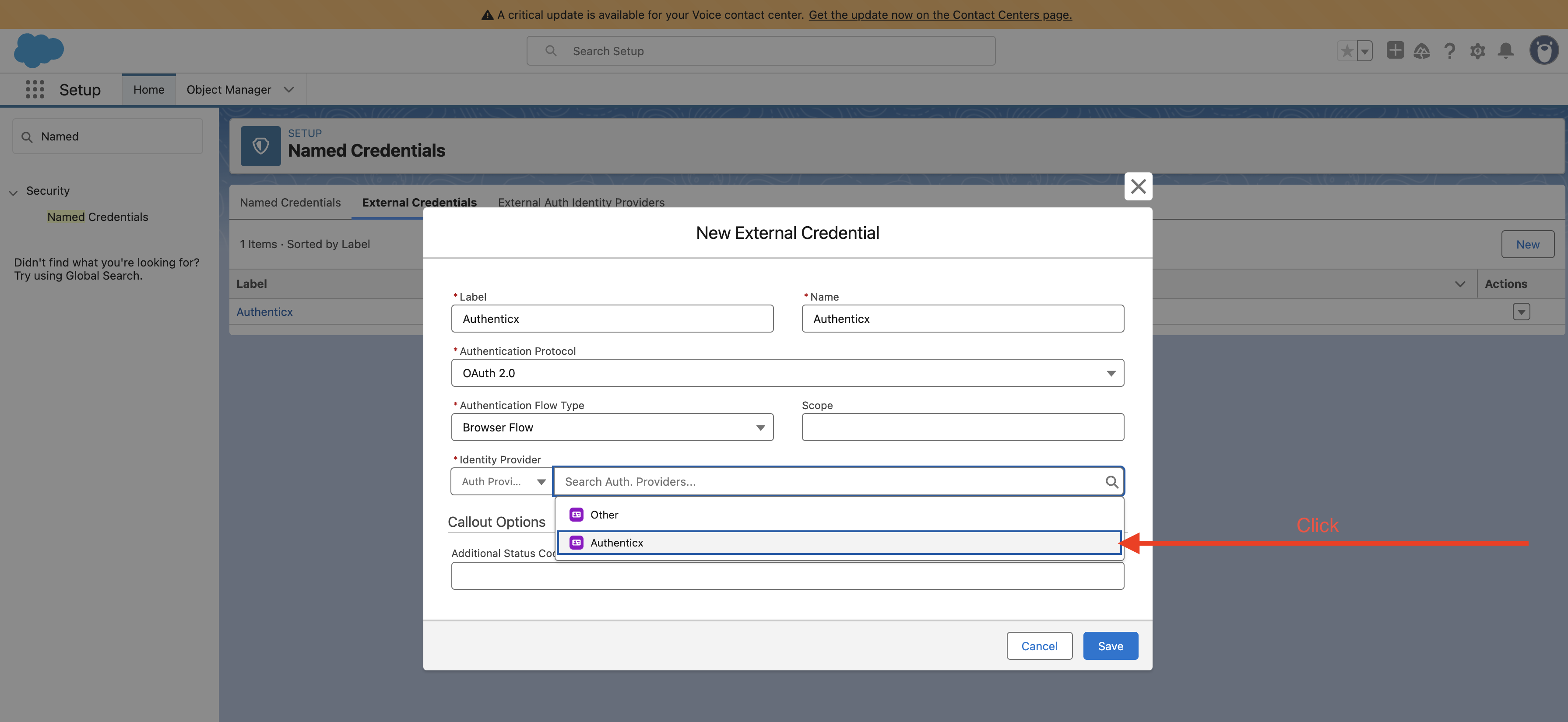Image resolution: width=1568 pixels, height=722 pixels.
Task: Click the Save button
Action: pos(1111,646)
